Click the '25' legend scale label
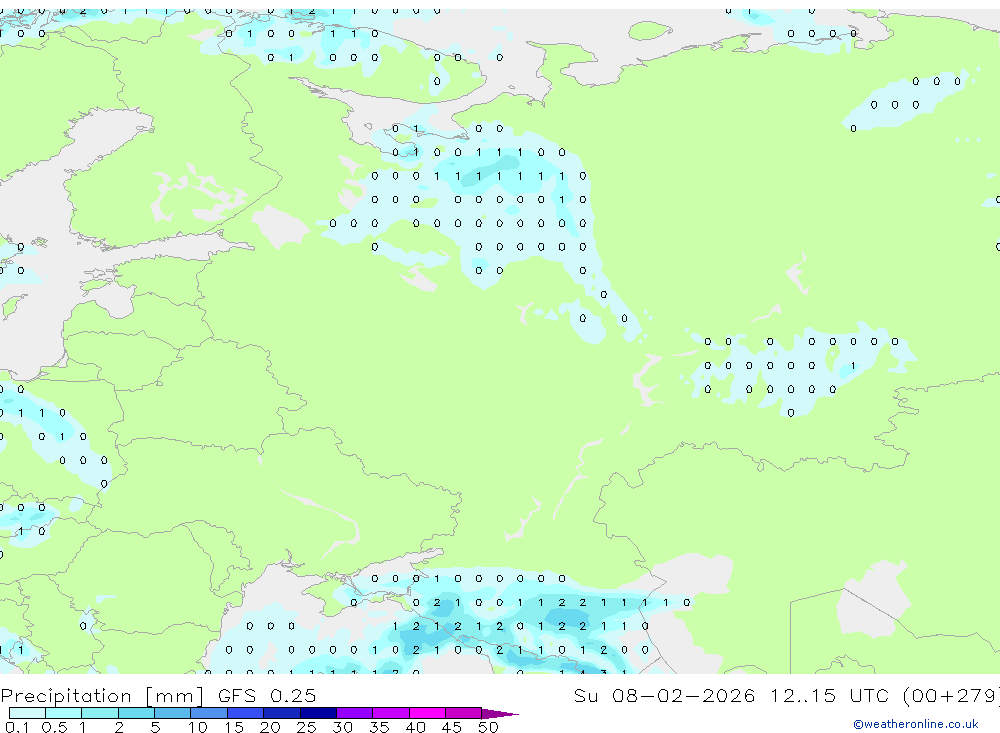Viewport: 1000px width, 733px height. [306, 727]
